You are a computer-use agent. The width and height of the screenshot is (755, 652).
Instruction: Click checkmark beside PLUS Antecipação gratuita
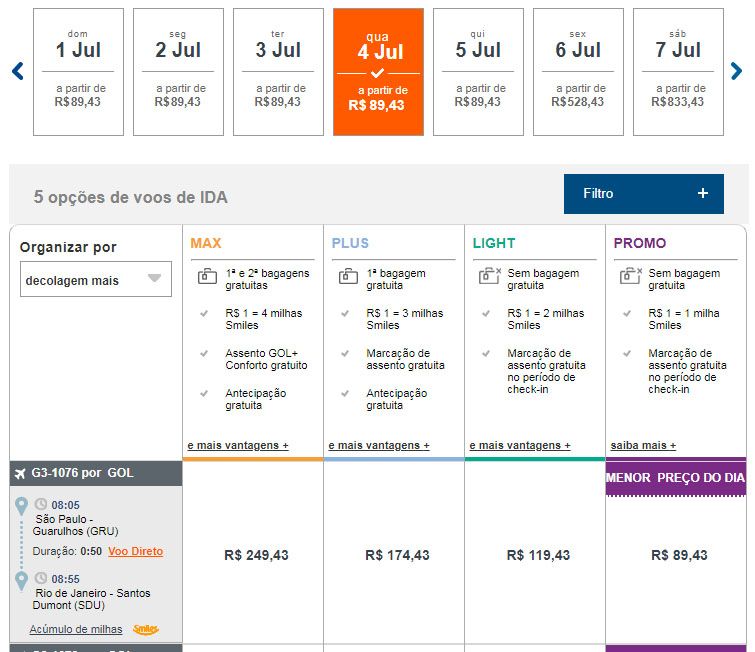345,393
